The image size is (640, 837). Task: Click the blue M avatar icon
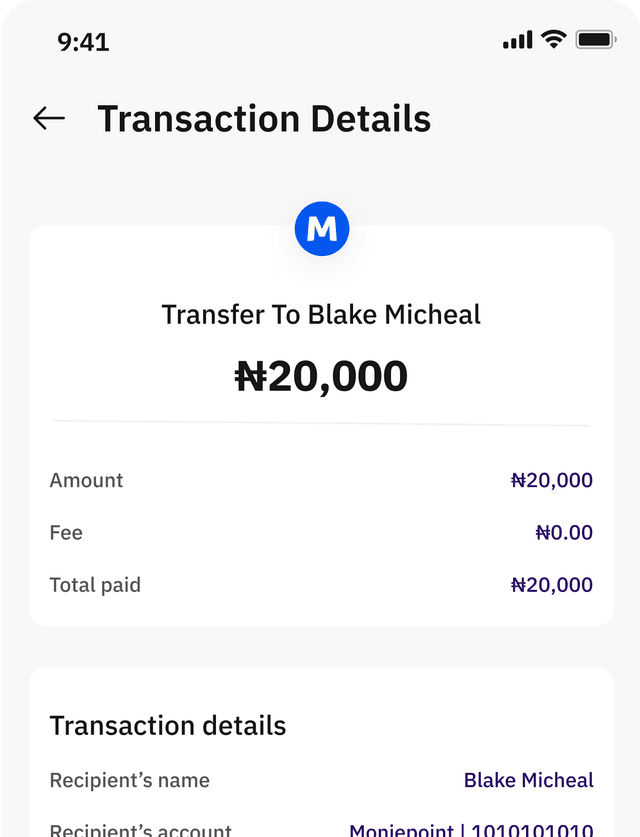[x=321, y=229]
